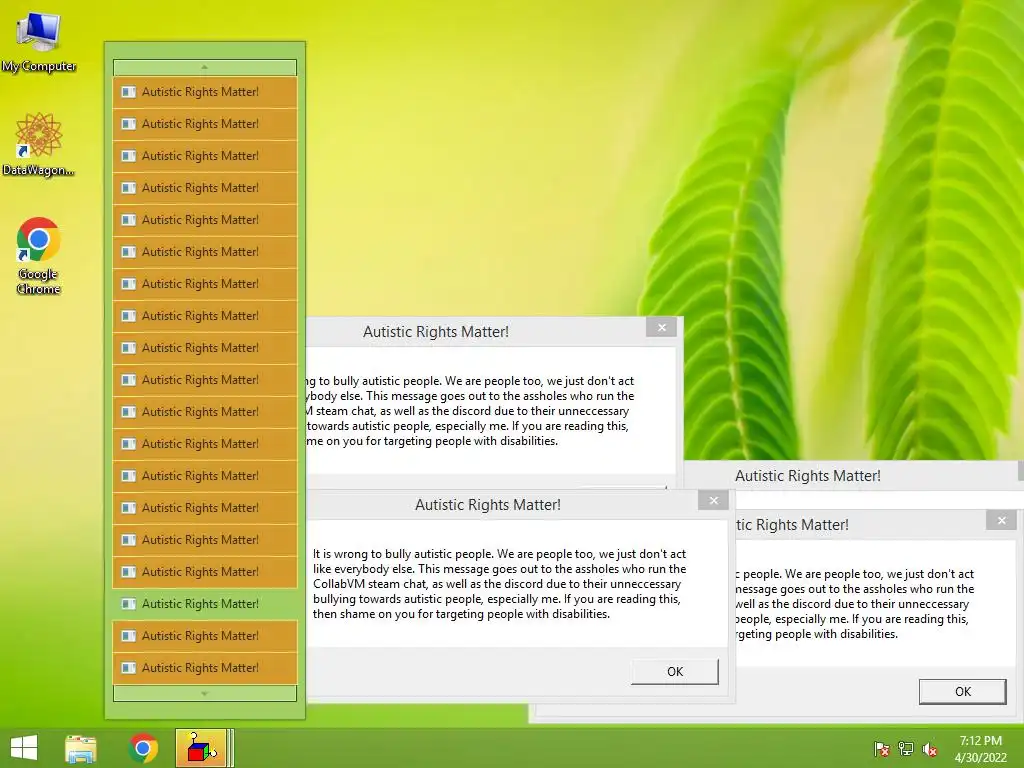The image size is (1024, 768).
Task: Close the front center Autistic Rights Matter! dialog
Action: (713, 501)
